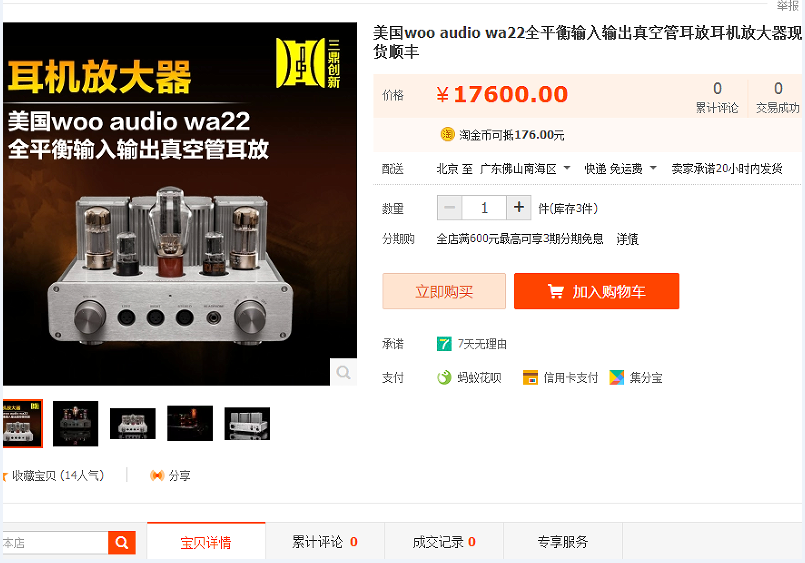Click the 加入购物车 add to cart button
Screen dimensions: 805x563
[x=597, y=291]
